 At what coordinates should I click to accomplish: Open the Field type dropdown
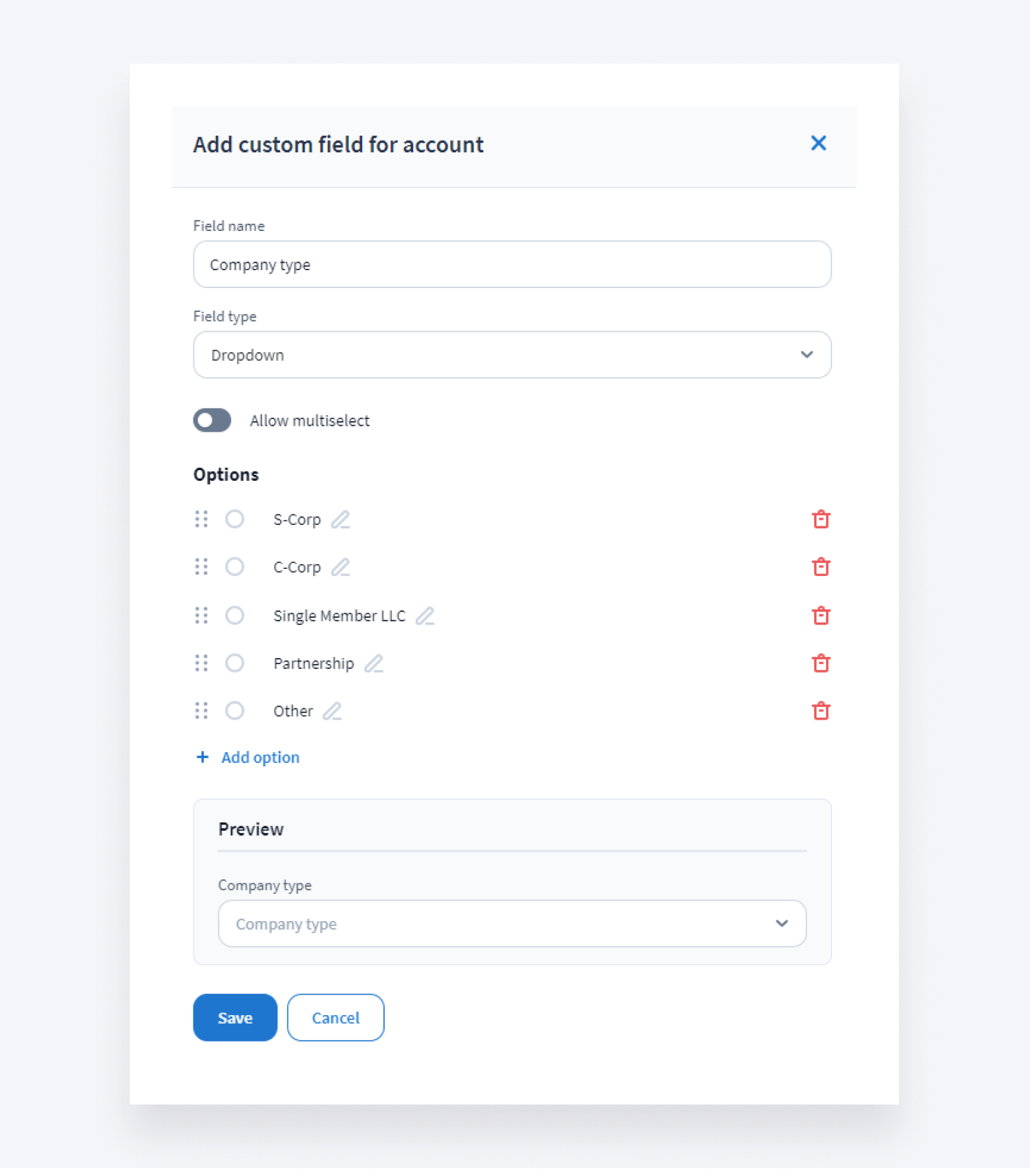512,355
